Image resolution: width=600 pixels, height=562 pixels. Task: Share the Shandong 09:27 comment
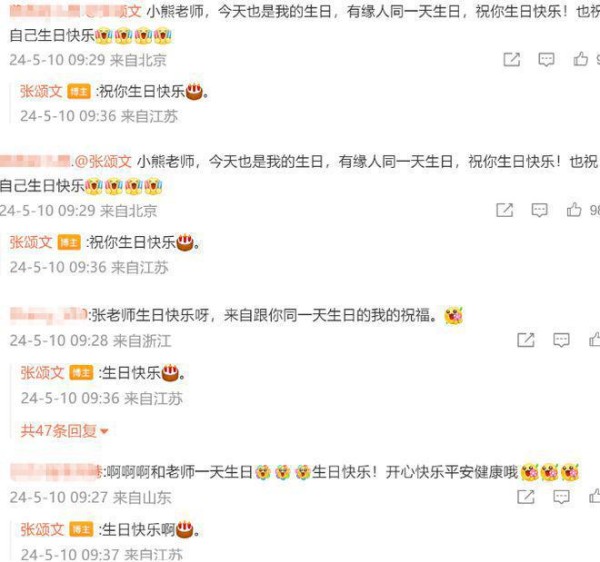(525, 497)
